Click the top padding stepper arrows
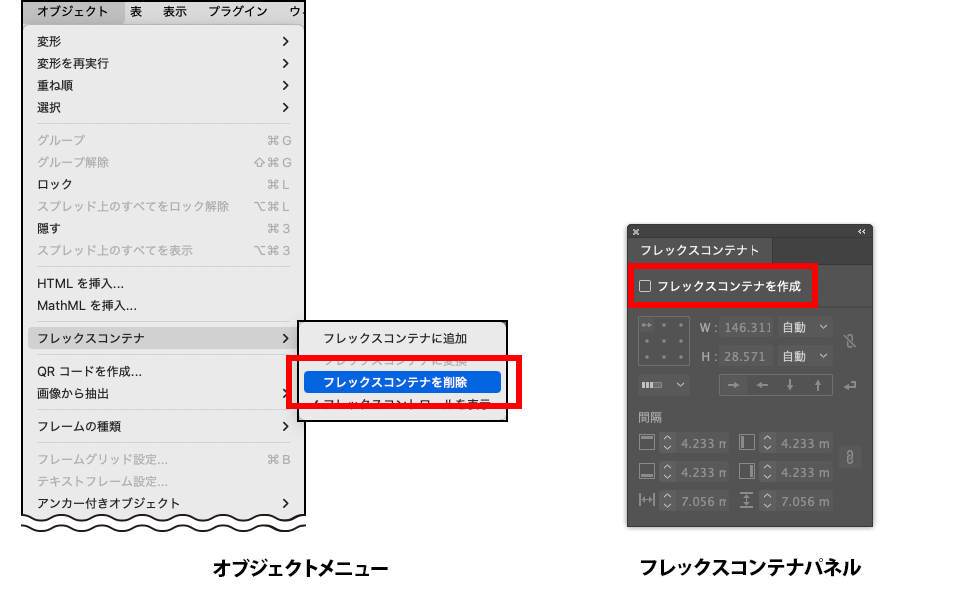 click(668, 443)
